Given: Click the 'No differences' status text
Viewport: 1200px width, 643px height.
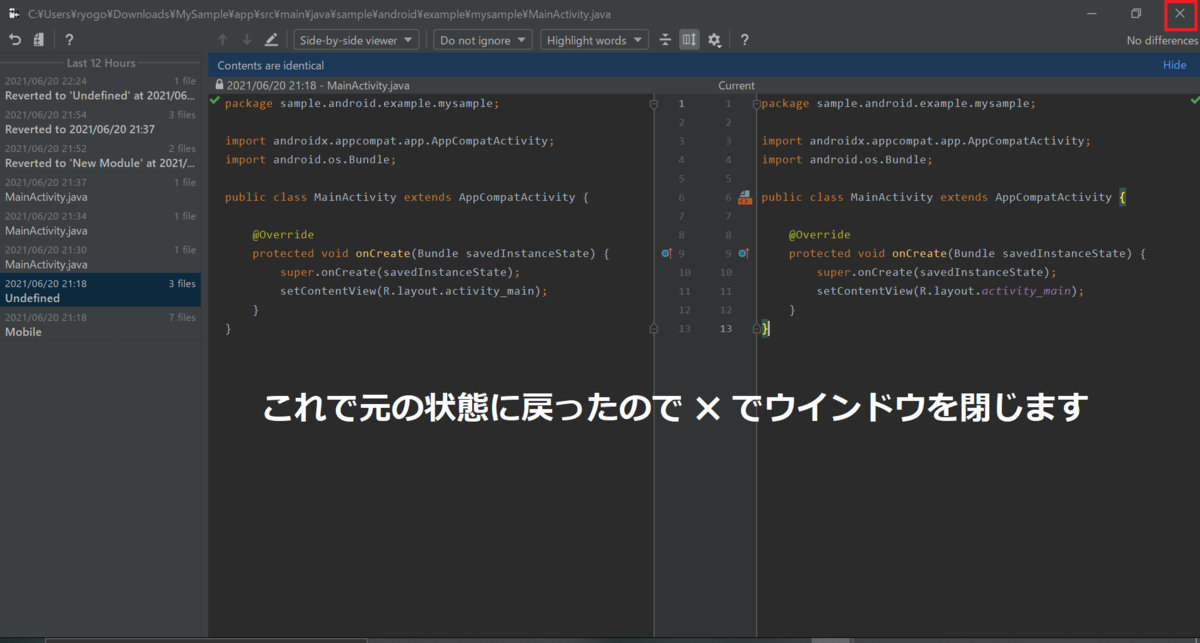Looking at the screenshot, I should [1162, 41].
